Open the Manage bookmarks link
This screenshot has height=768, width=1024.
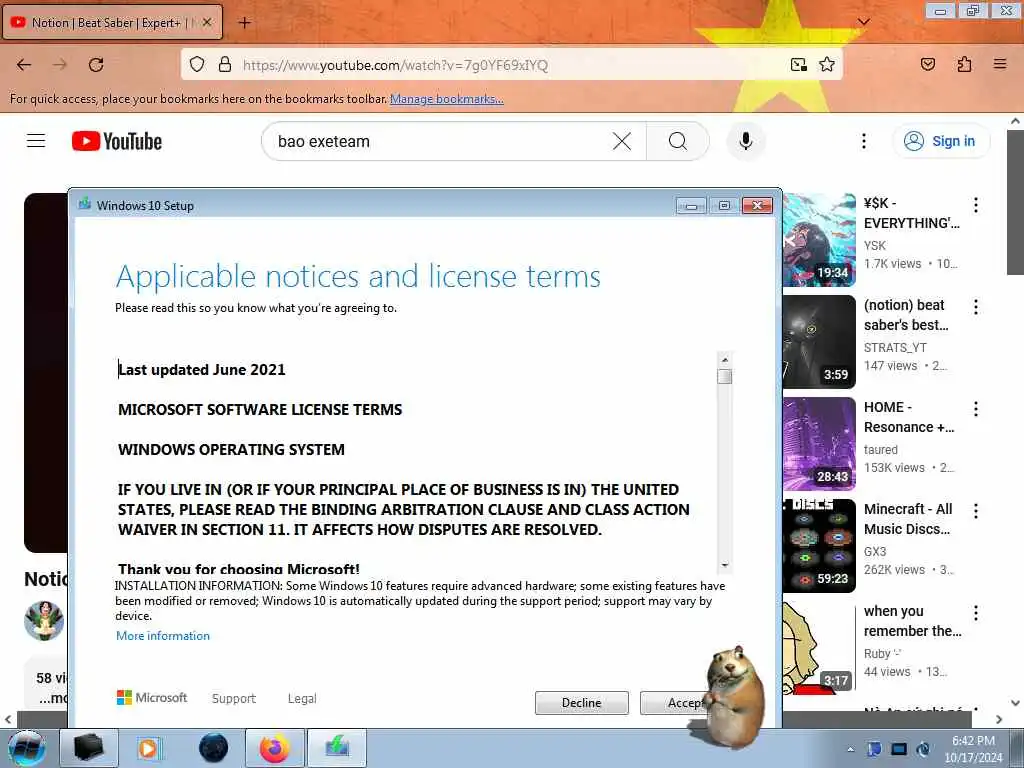click(447, 99)
